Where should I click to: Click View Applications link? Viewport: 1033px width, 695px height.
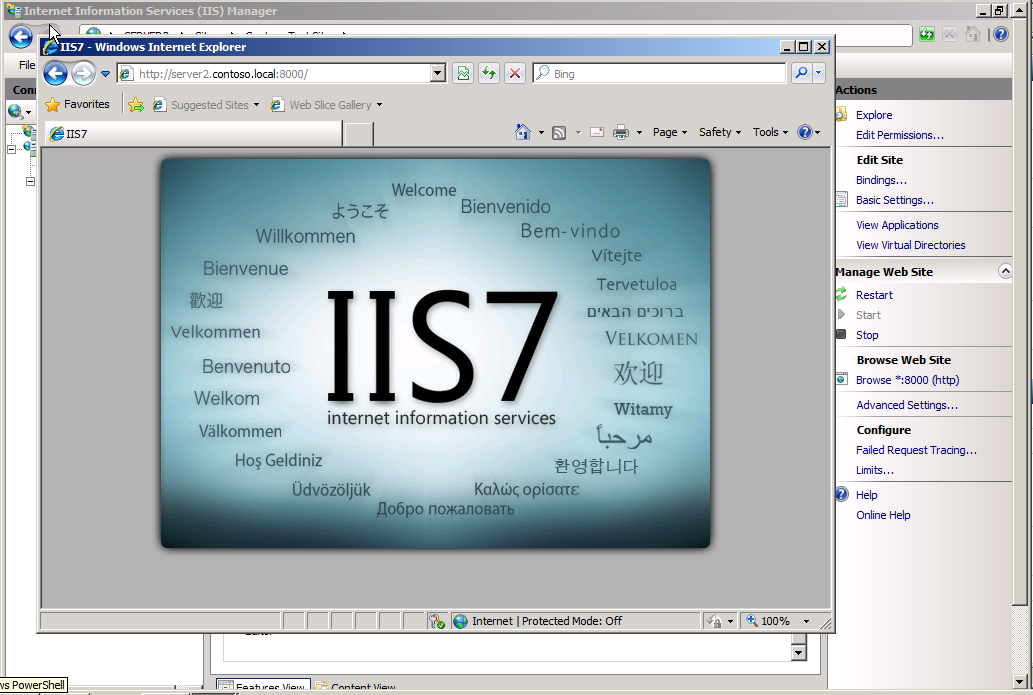click(x=897, y=225)
